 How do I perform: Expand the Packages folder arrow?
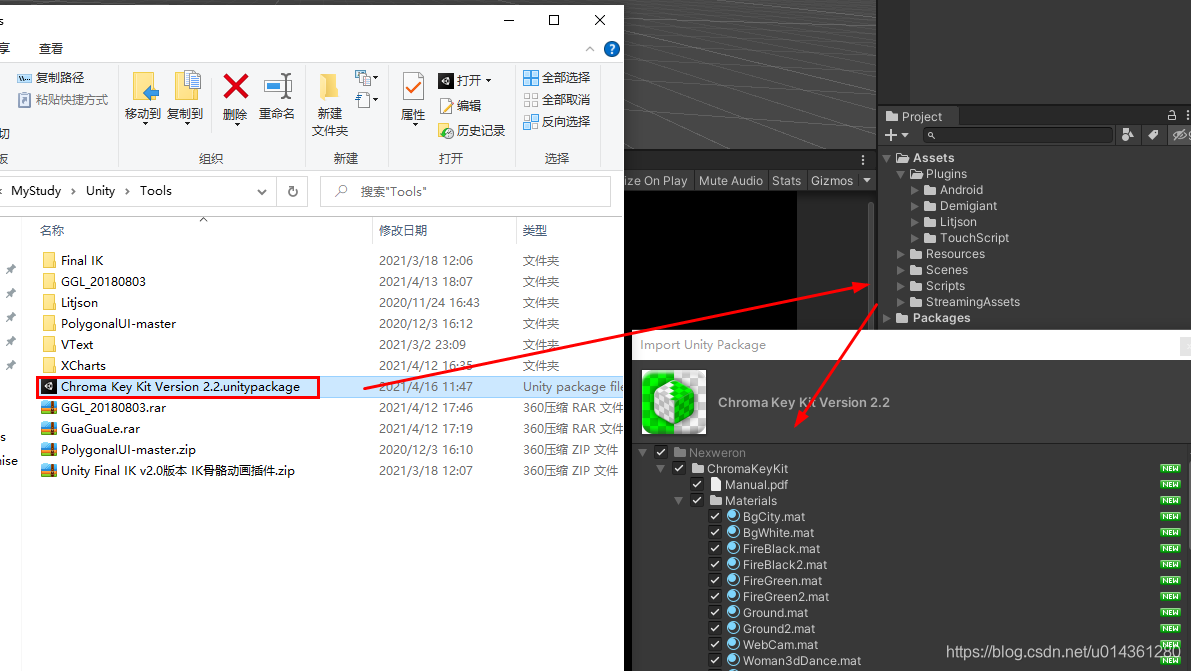point(886,318)
